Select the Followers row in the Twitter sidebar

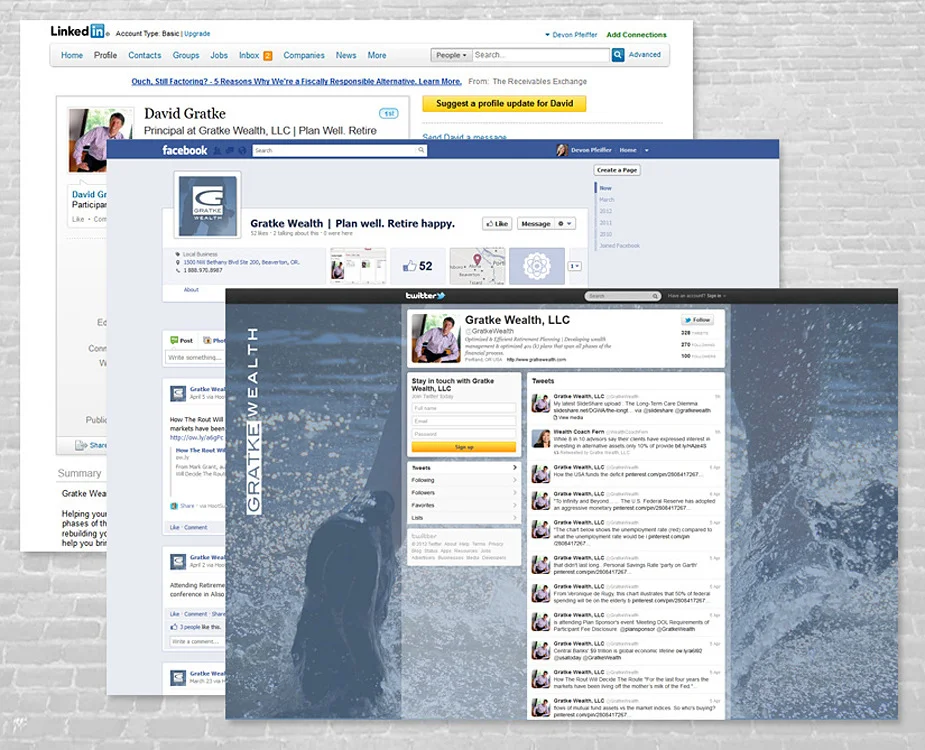click(x=464, y=493)
